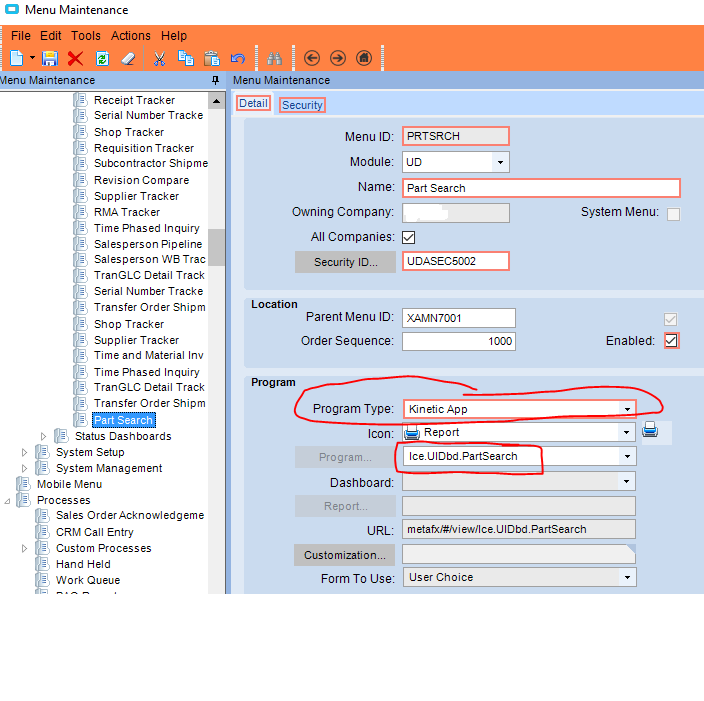The width and height of the screenshot is (704, 701).
Task: Uncheck the All Companies checkbox
Action: [x=409, y=237]
